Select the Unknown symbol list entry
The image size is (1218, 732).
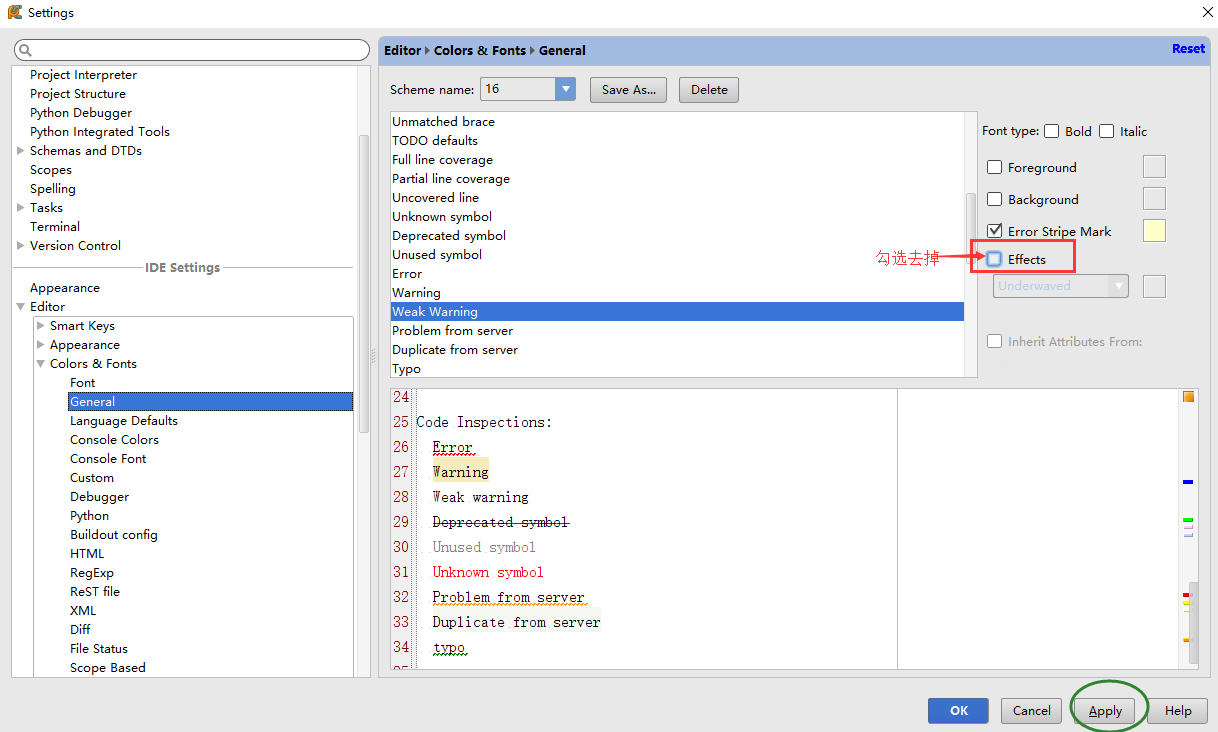(x=441, y=217)
